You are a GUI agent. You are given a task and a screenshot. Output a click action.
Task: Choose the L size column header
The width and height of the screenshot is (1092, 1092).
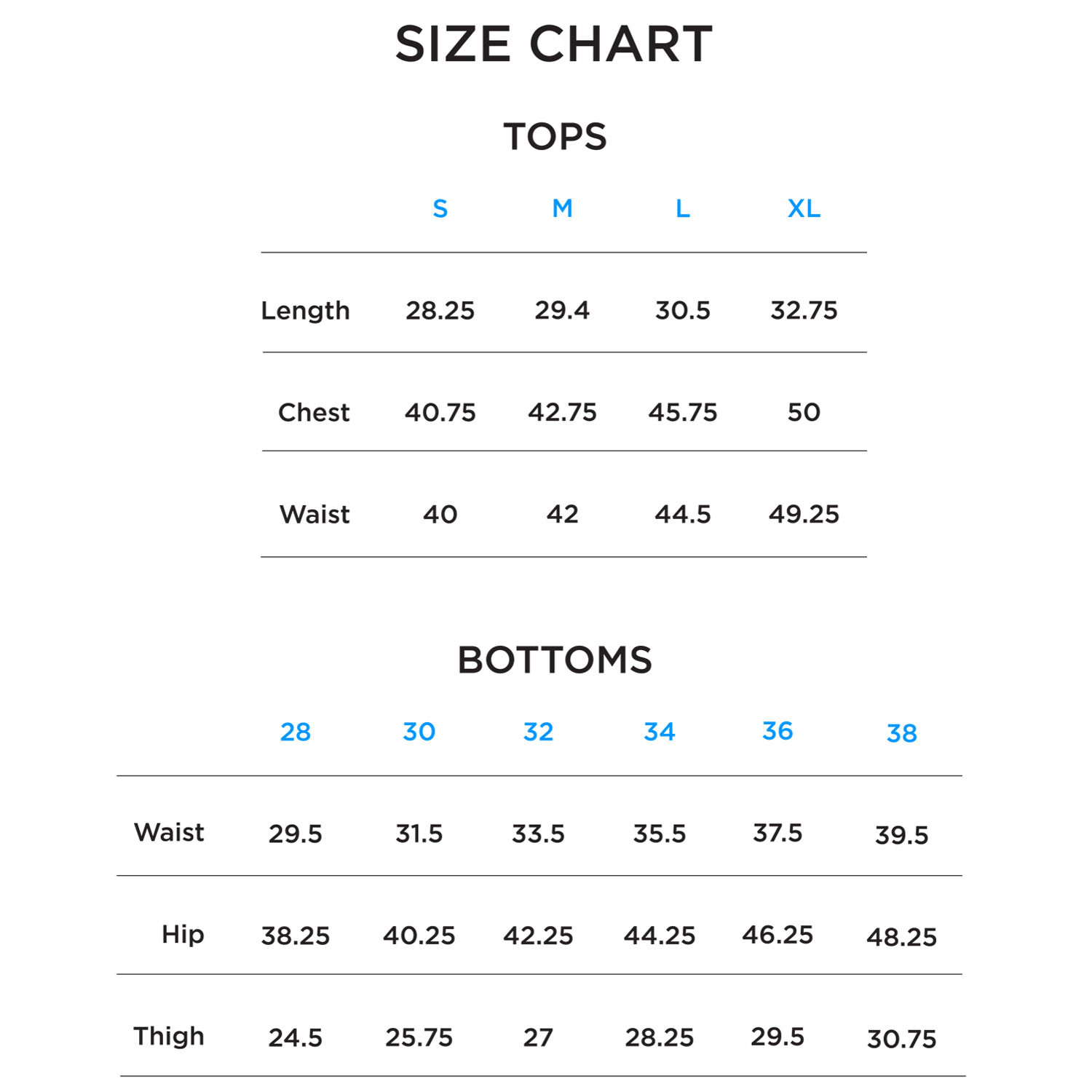682,209
